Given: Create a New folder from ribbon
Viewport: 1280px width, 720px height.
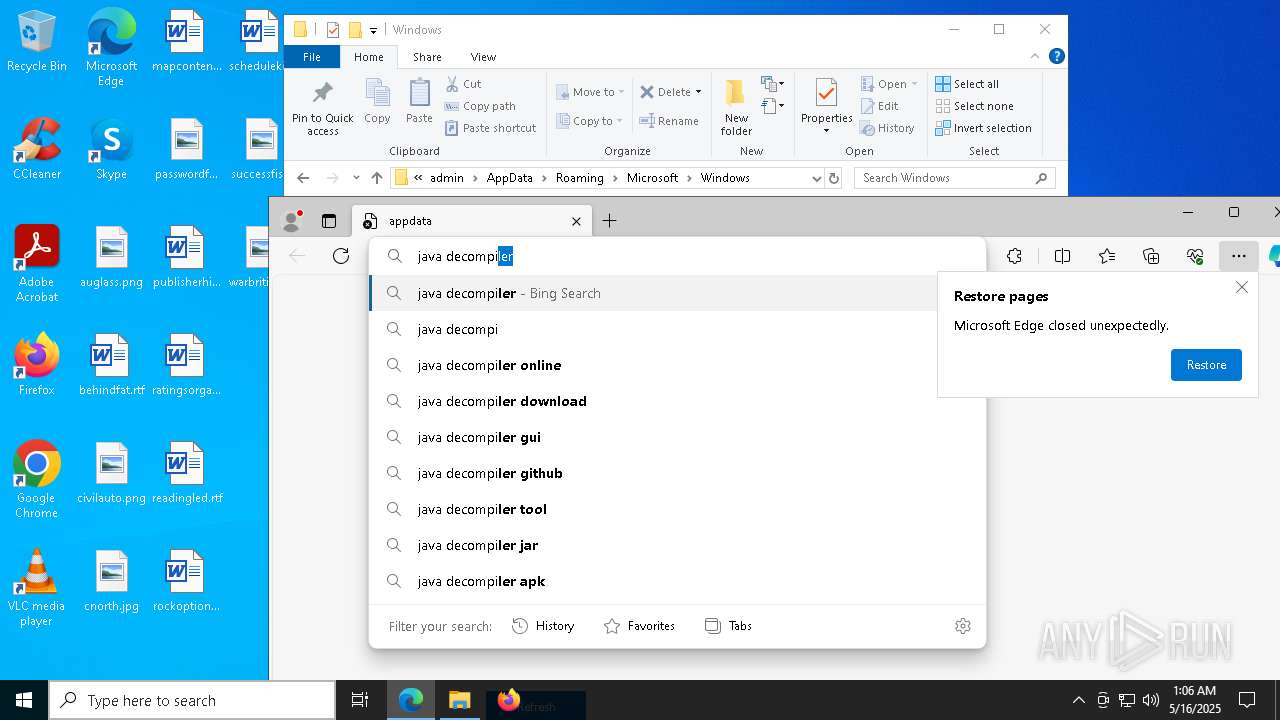Looking at the screenshot, I should [736, 107].
